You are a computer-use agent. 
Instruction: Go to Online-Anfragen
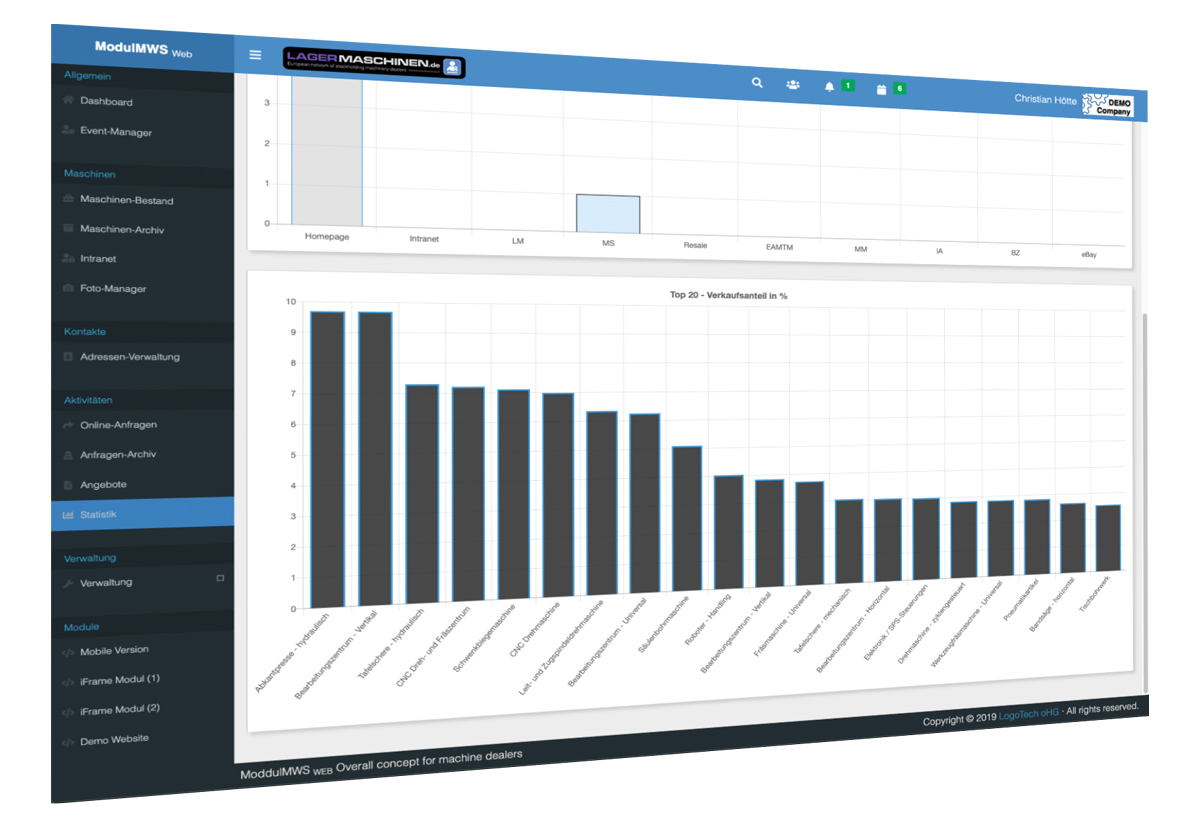pos(118,425)
